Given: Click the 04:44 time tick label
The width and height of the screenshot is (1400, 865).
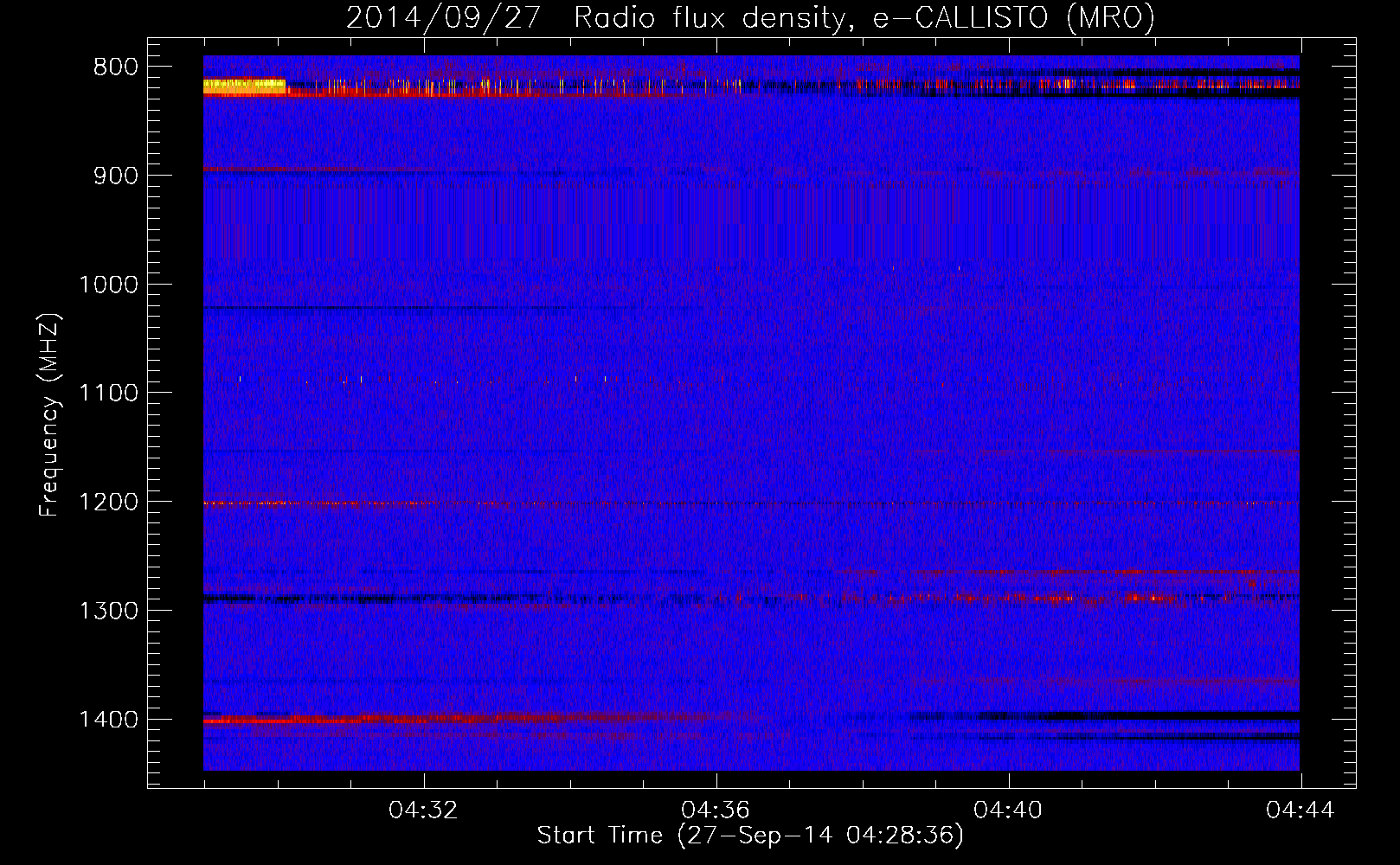Looking at the screenshot, I should (1300, 811).
